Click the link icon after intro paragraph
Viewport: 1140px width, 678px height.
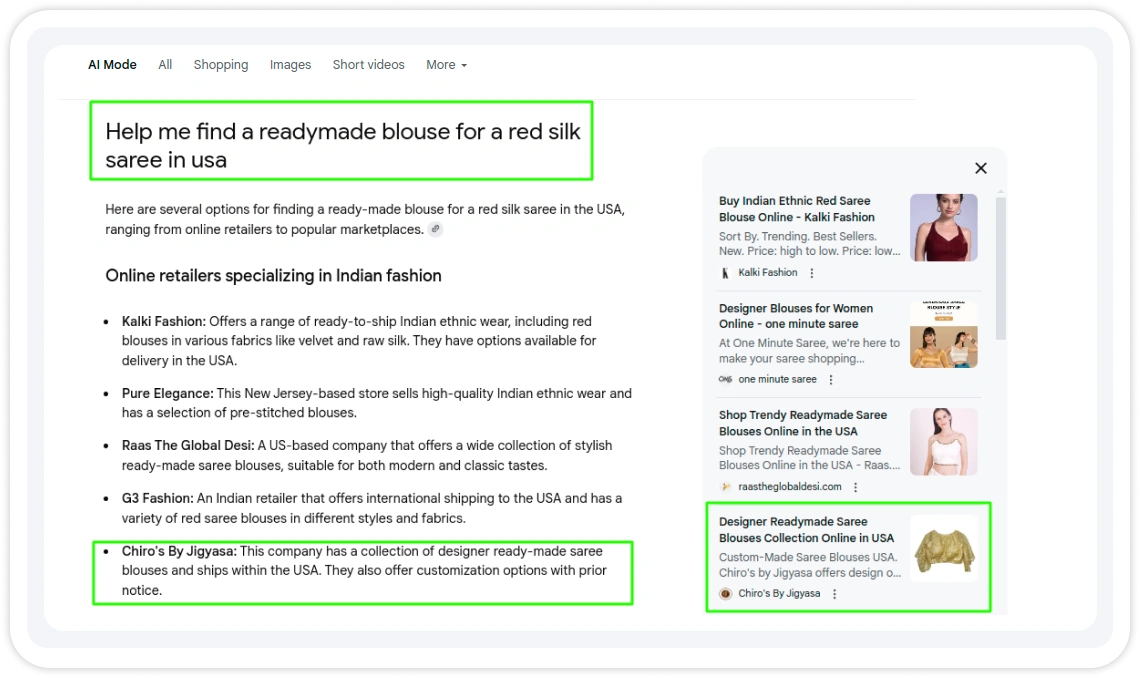435,229
